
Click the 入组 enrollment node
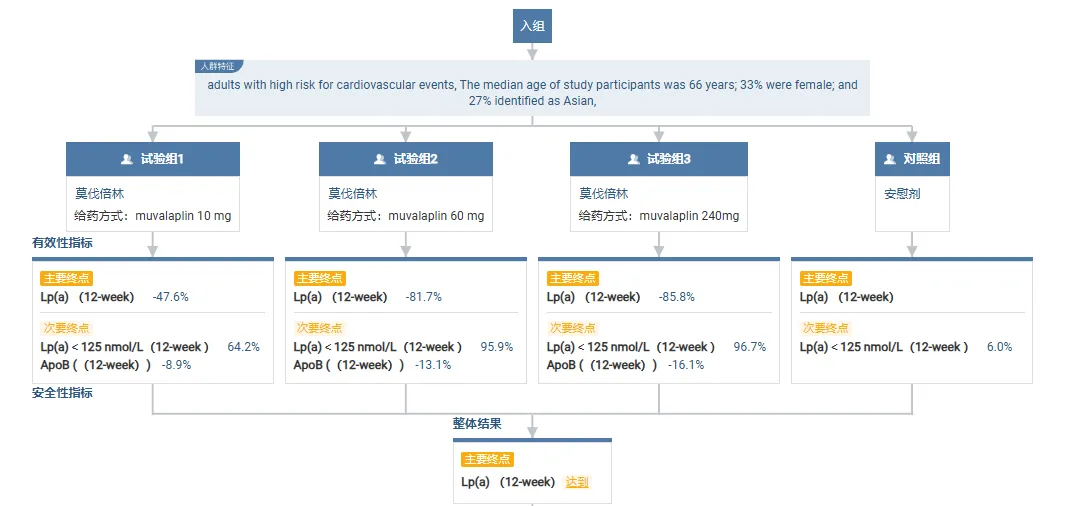click(x=532, y=26)
